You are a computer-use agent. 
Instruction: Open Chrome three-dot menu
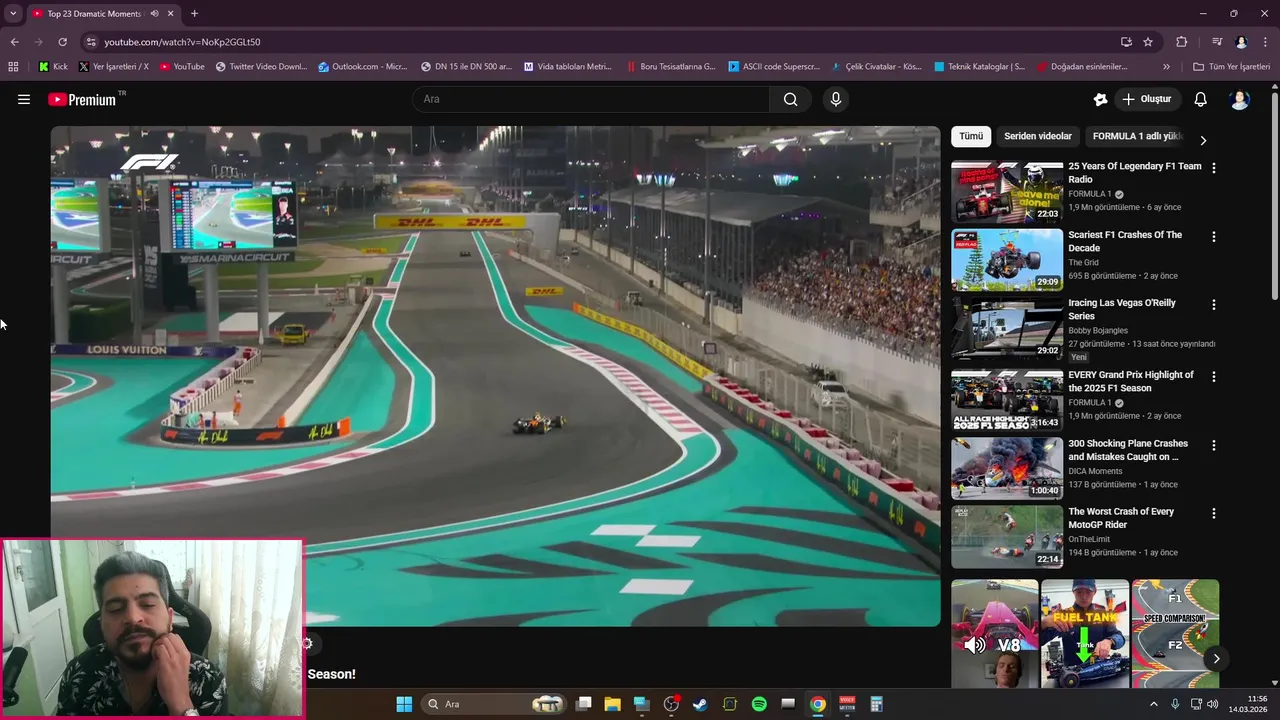1264,42
